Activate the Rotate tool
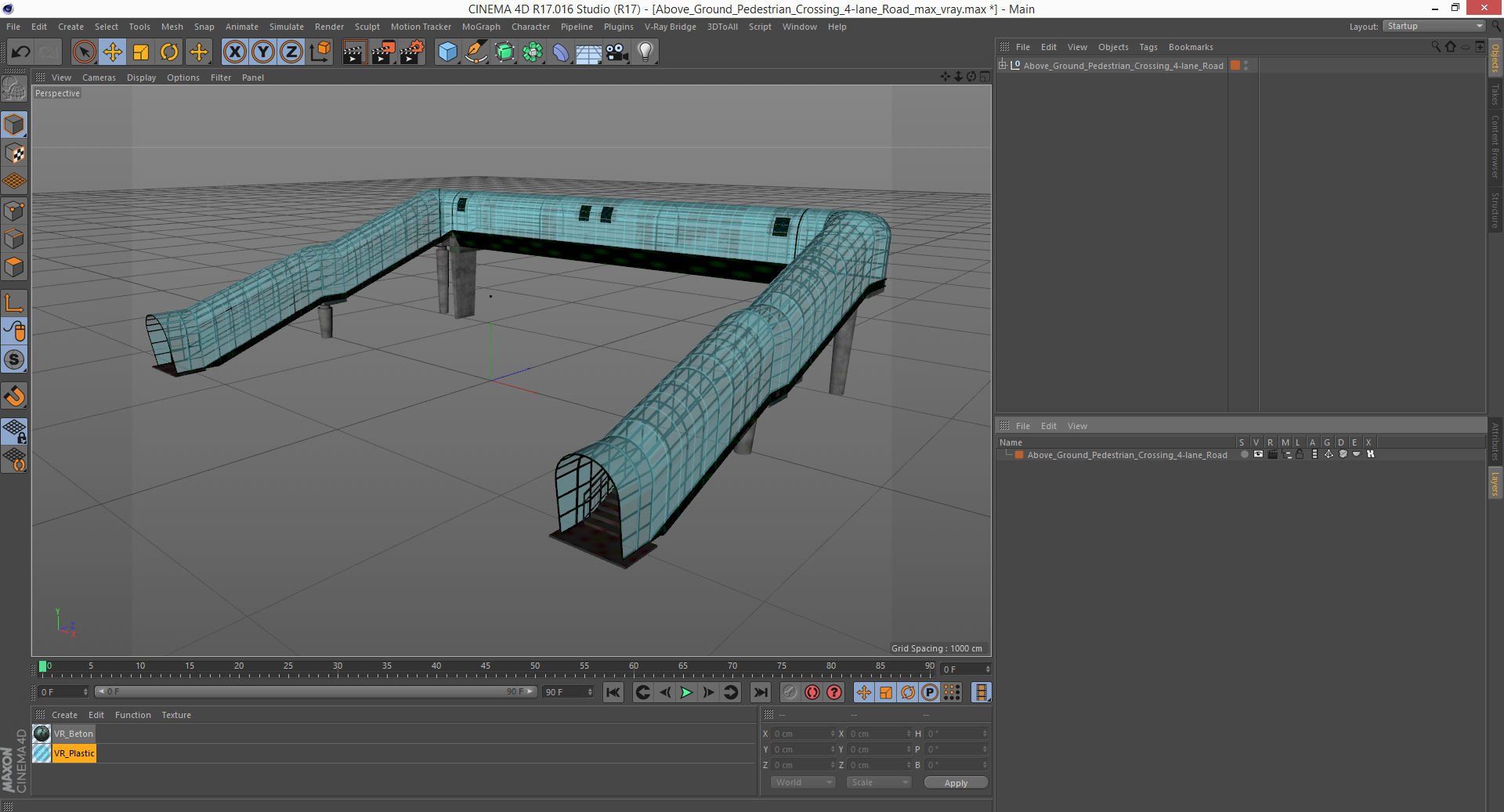The image size is (1504, 812). (x=169, y=52)
